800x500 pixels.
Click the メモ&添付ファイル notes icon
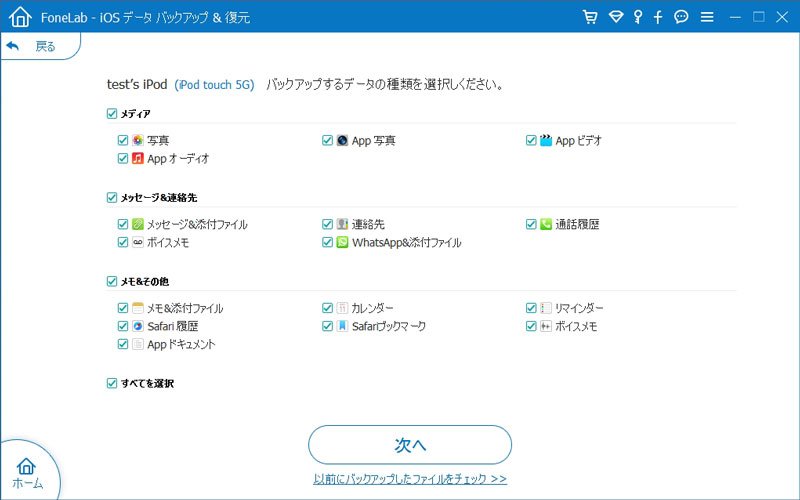point(138,308)
